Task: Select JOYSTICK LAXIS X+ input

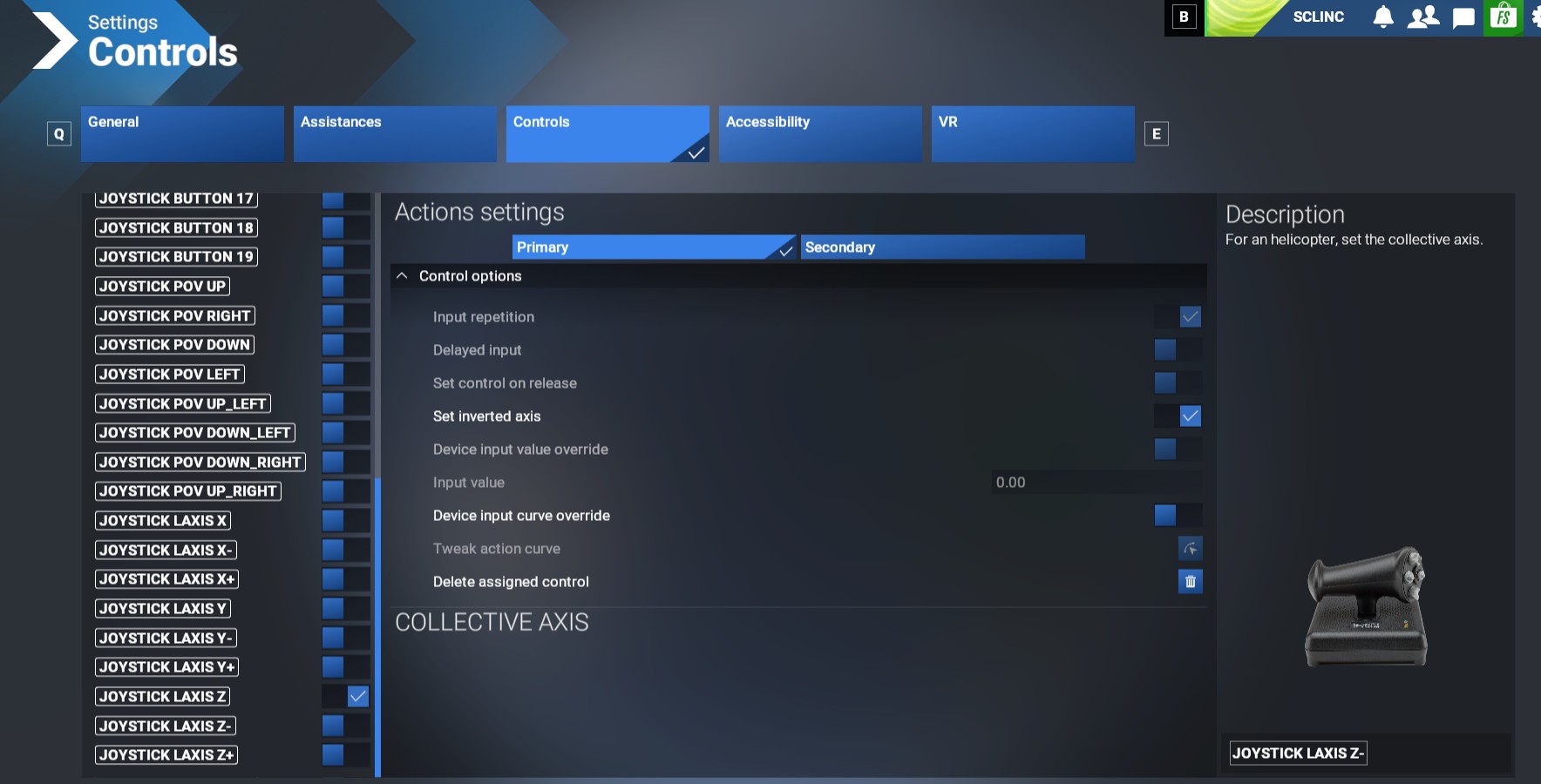Action: 166,579
